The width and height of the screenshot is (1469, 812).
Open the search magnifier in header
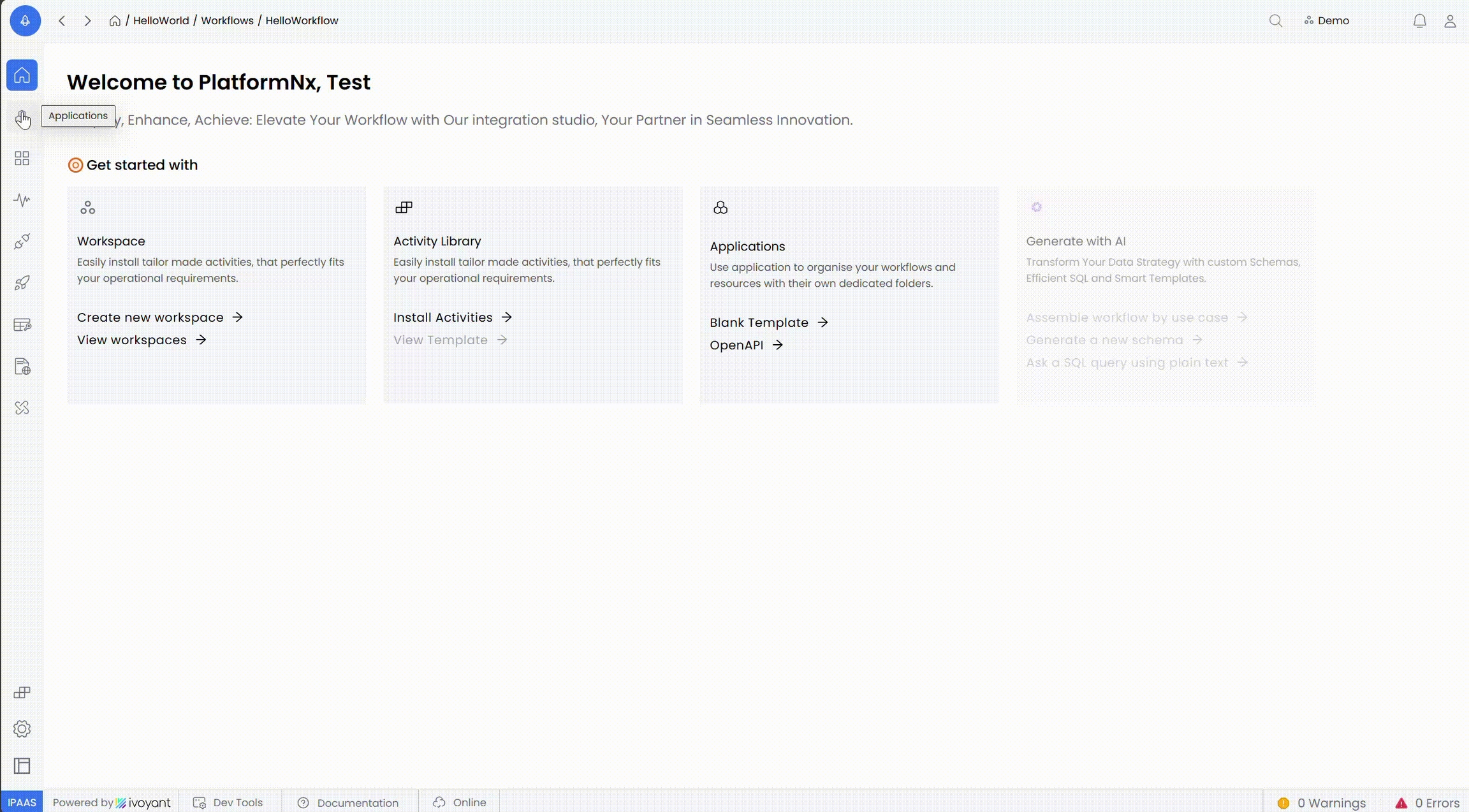1275,21
